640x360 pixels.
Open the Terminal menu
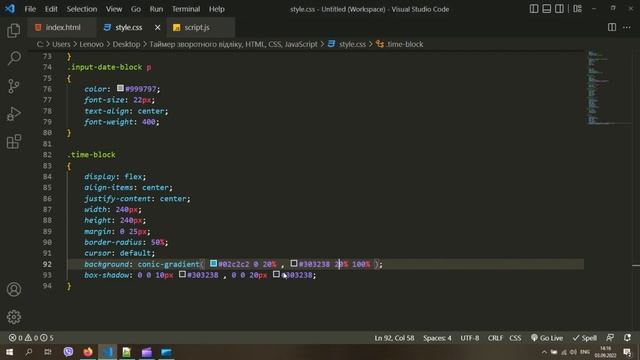pyautogui.click(x=186, y=9)
